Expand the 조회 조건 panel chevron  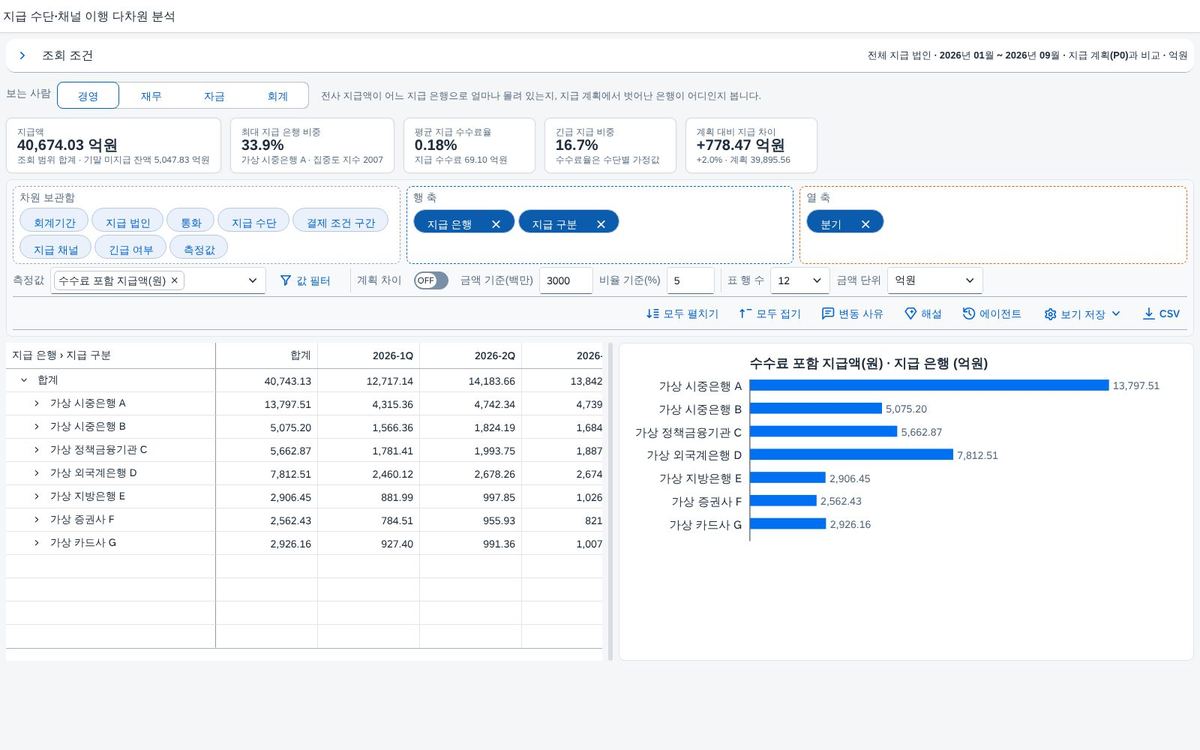click(x=22, y=56)
